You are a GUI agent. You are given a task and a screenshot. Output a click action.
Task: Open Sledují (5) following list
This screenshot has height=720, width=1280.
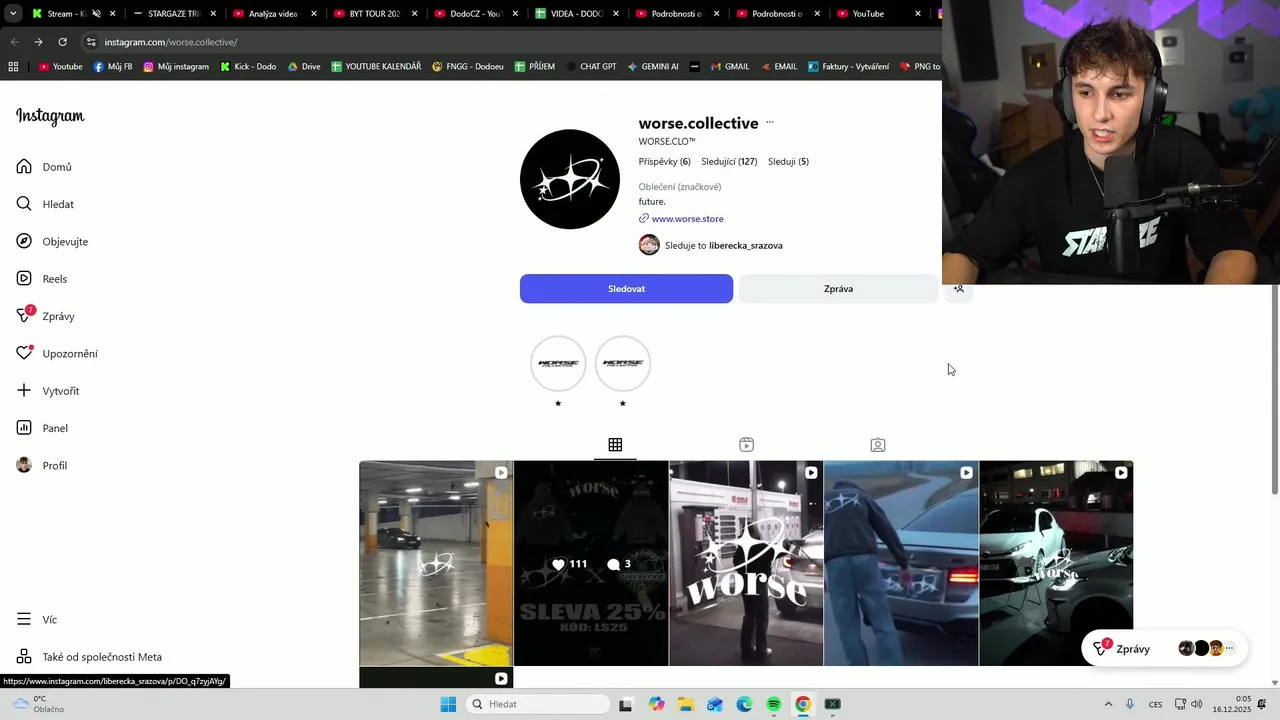click(x=788, y=162)
